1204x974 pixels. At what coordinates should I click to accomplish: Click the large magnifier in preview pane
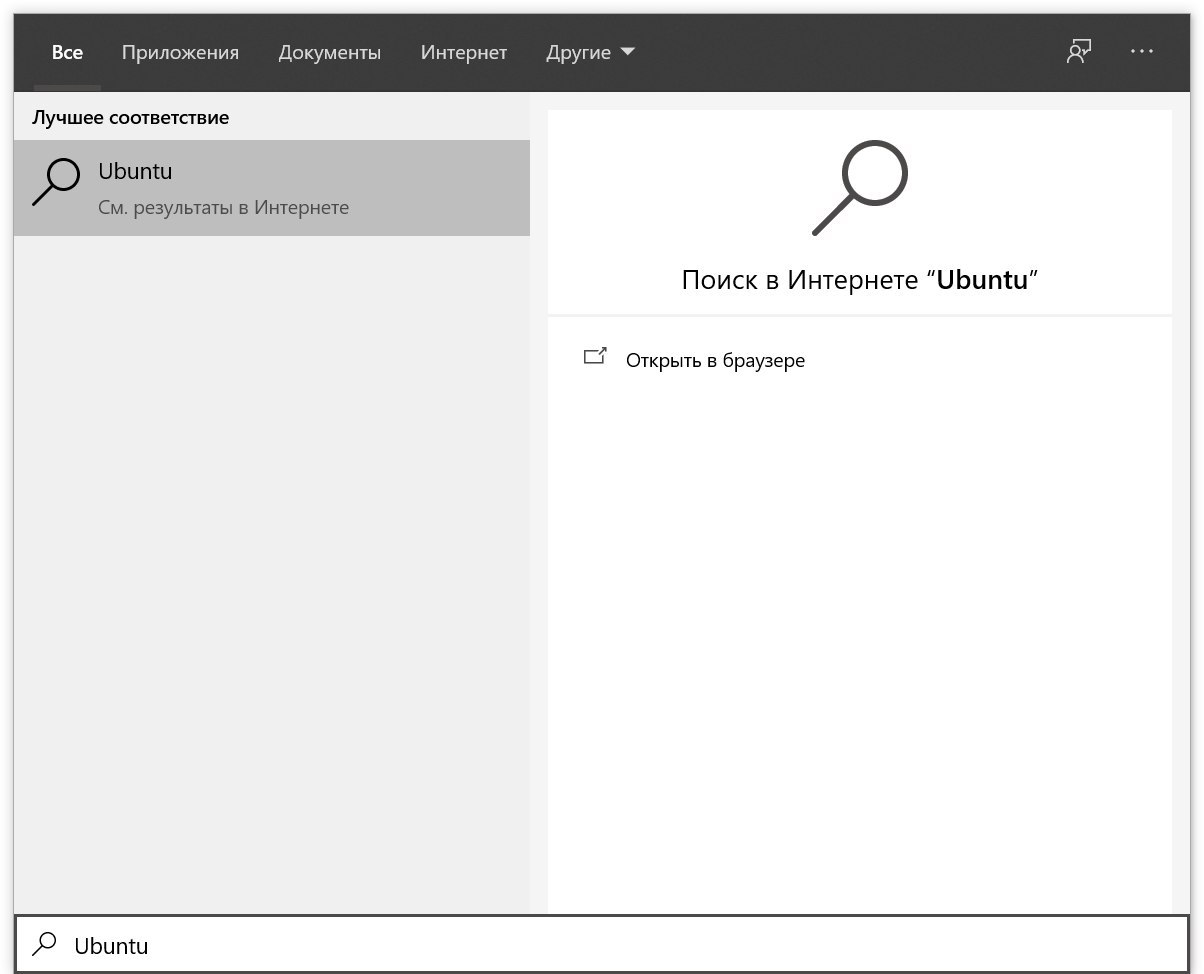point(859,188)
